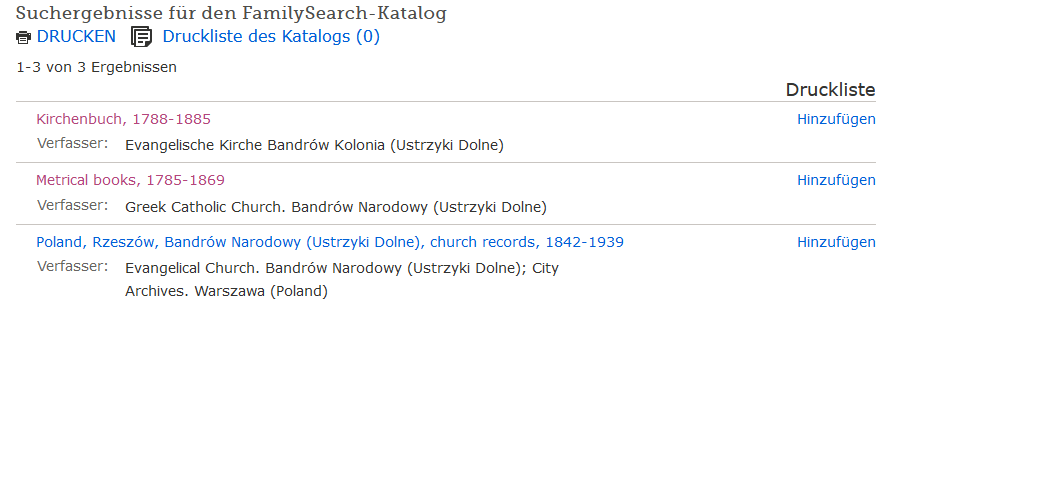
Task: Open the Kirchenbuch, 1788-1885 record
Action: coord(123,119)
